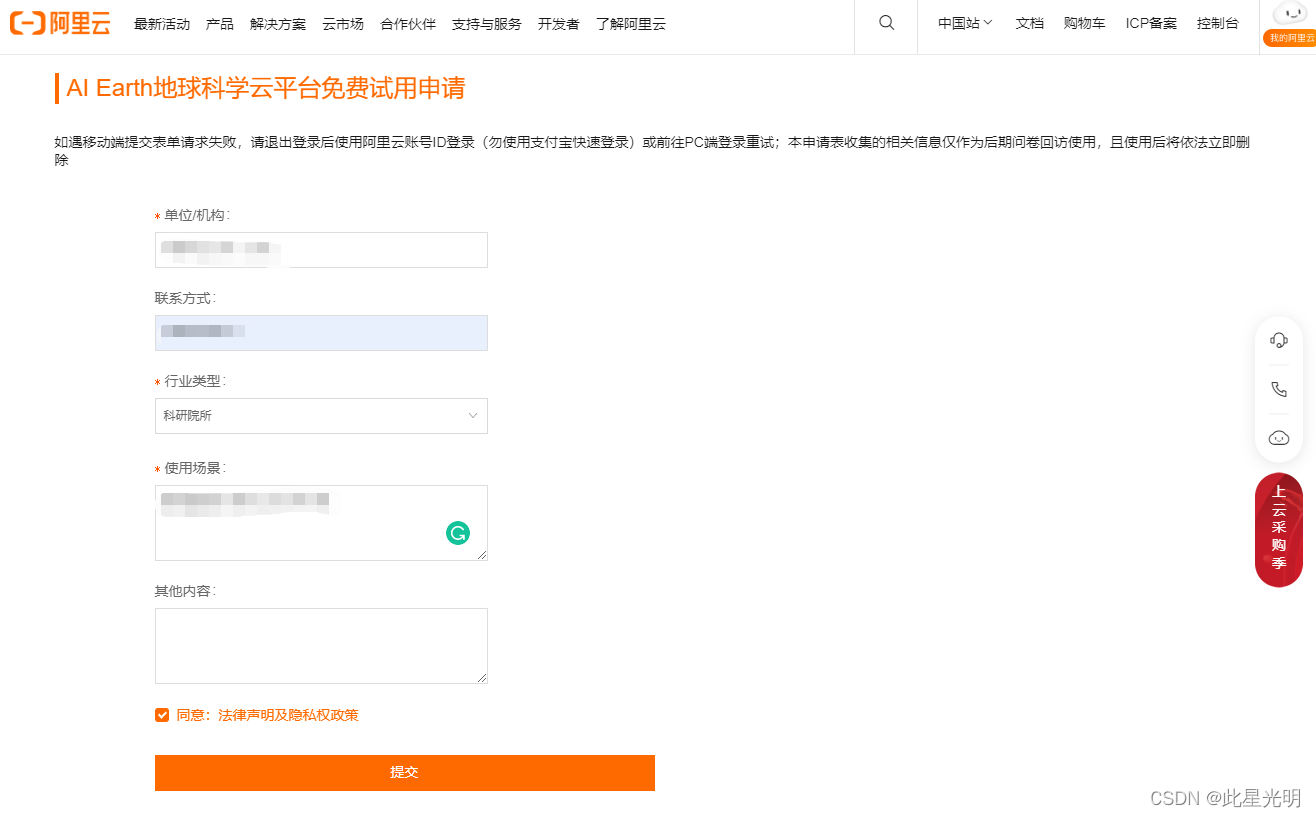Focus the 单位/机构 input field
1316x817 pixels.
point(321,250)
